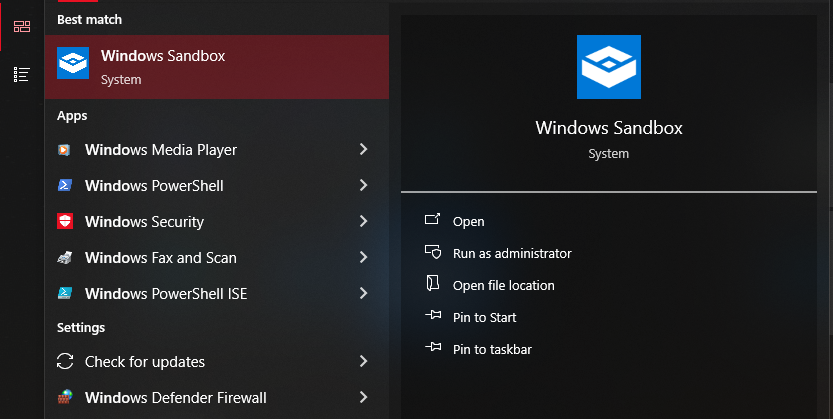Open Windows Fax and Scan result
The image size is (833, 419).
click(x=217, y=258)
